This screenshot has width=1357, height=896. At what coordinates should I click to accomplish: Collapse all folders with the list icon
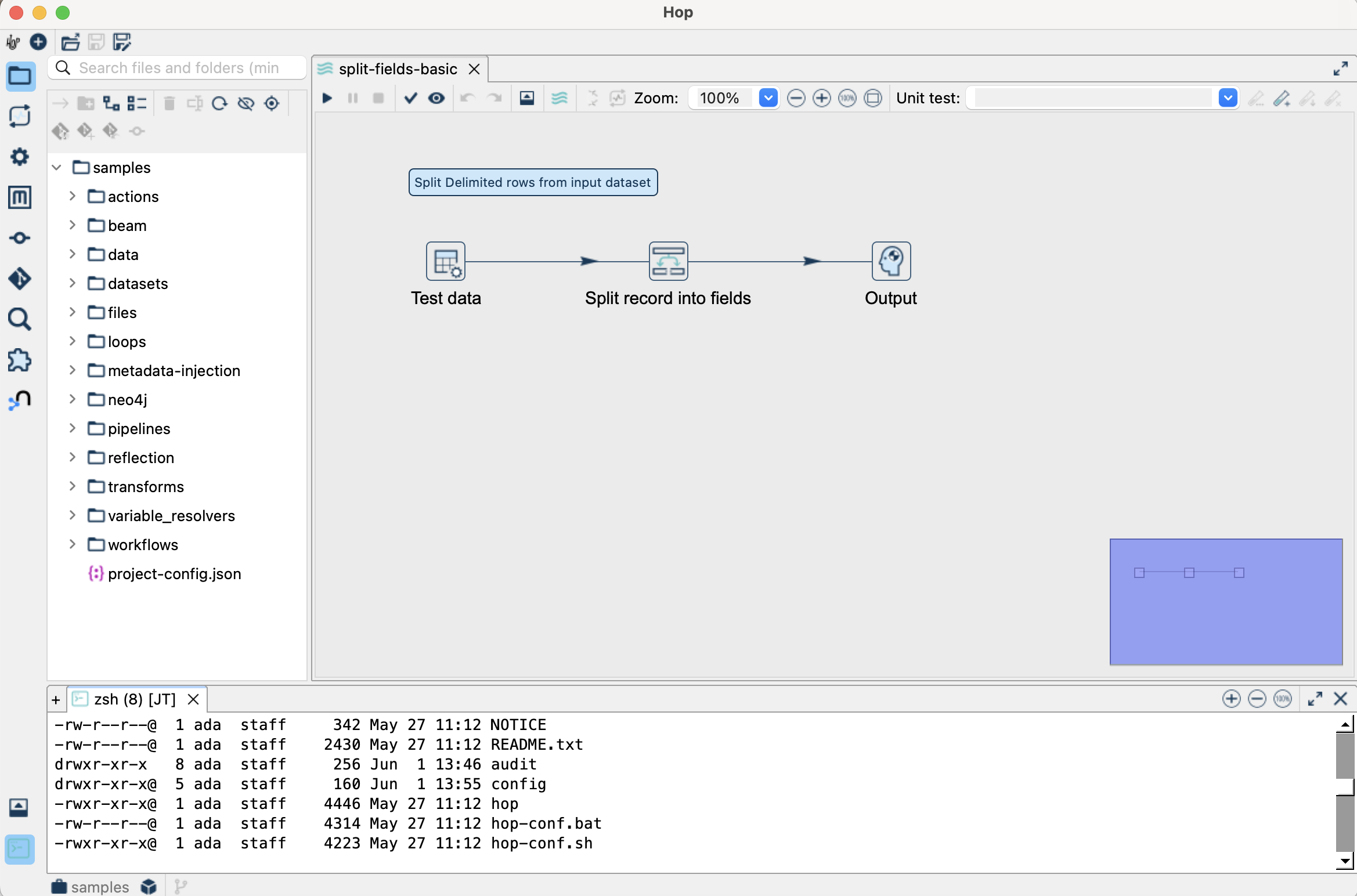(x=137, y=103)
